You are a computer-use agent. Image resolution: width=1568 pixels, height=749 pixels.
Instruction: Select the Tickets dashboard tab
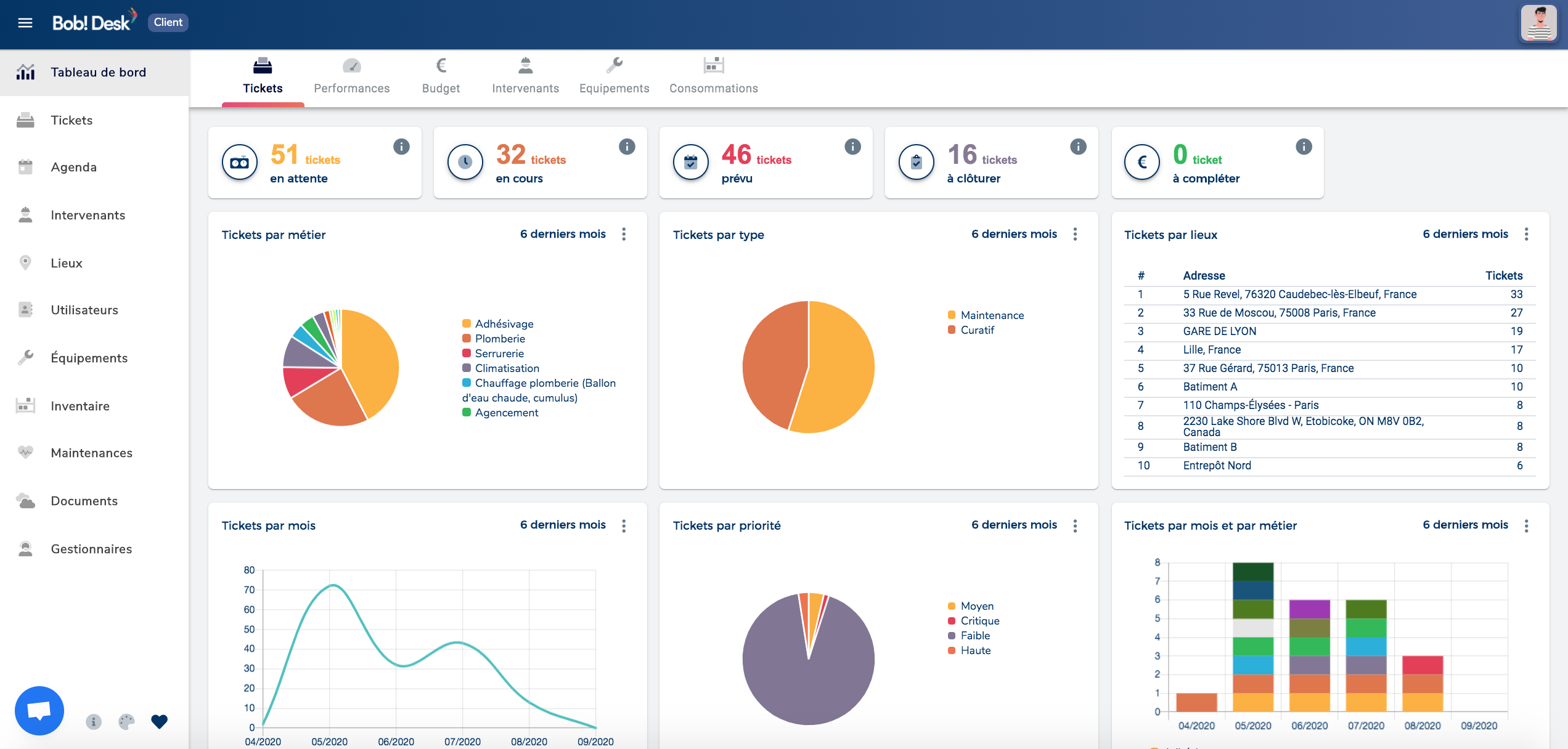(x=263, y=77)
